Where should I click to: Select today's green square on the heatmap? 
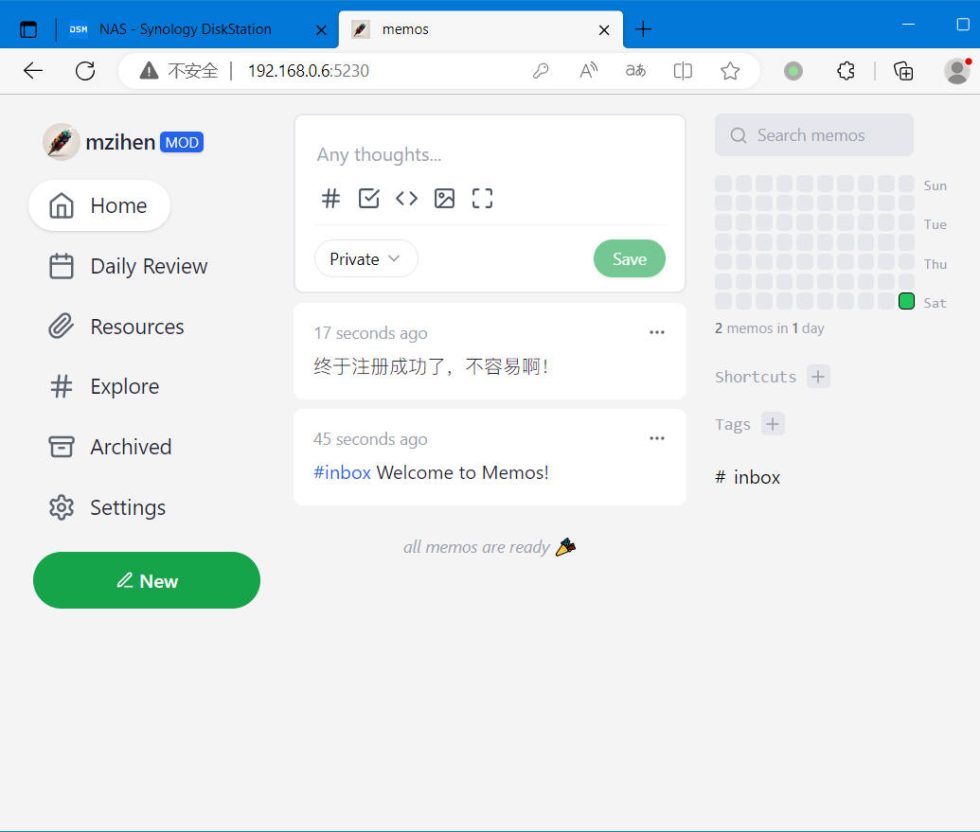(x=906, y=301)
